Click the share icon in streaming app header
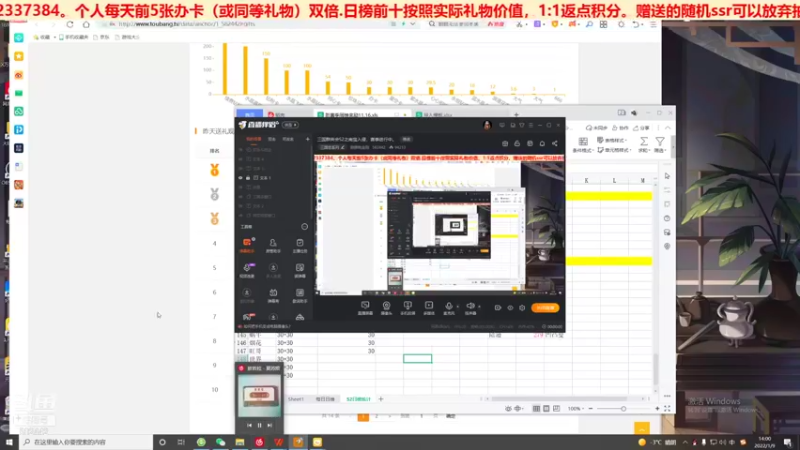This screenshot has height=450, width=800. click(x=555, y=144)
